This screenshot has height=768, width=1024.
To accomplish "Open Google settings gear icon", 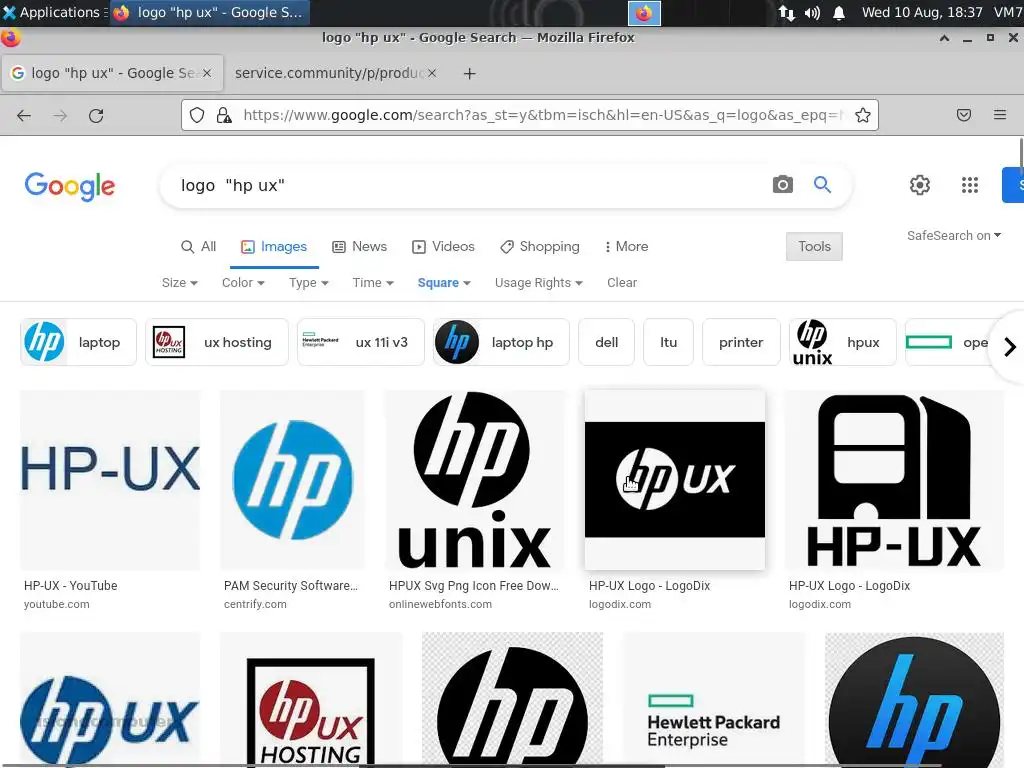I will click(920, 185).
